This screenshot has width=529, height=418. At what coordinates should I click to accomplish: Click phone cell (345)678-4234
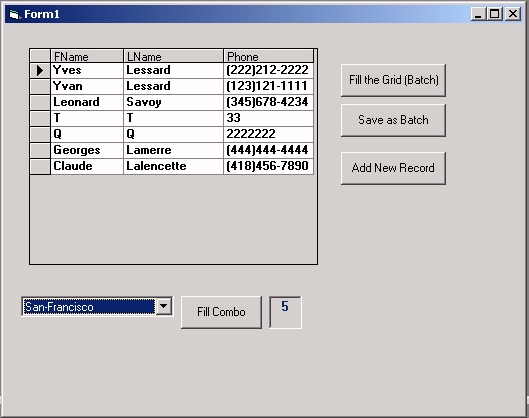(x=269, y=102)
